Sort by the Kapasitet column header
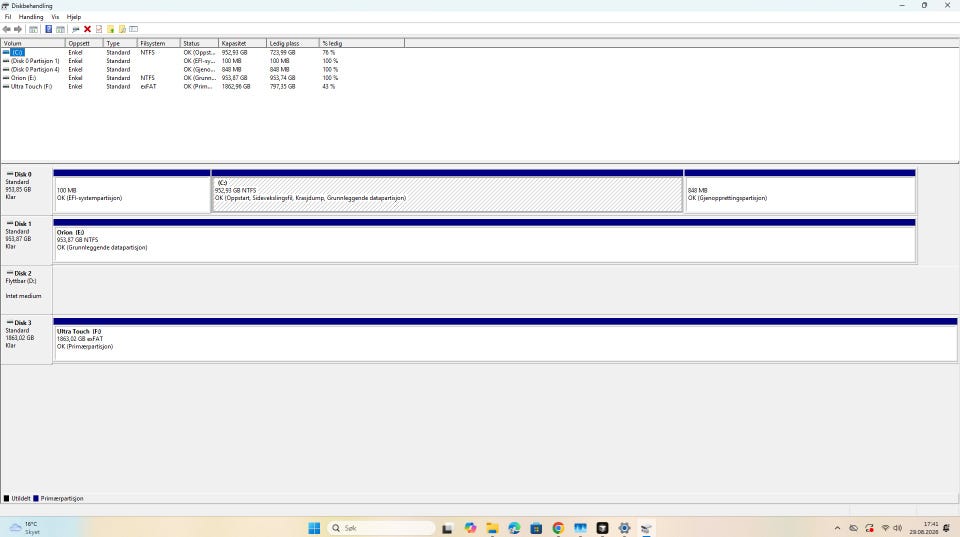Image resolution: width=960 pixels, height=537 pixels. tap(242, 43)
